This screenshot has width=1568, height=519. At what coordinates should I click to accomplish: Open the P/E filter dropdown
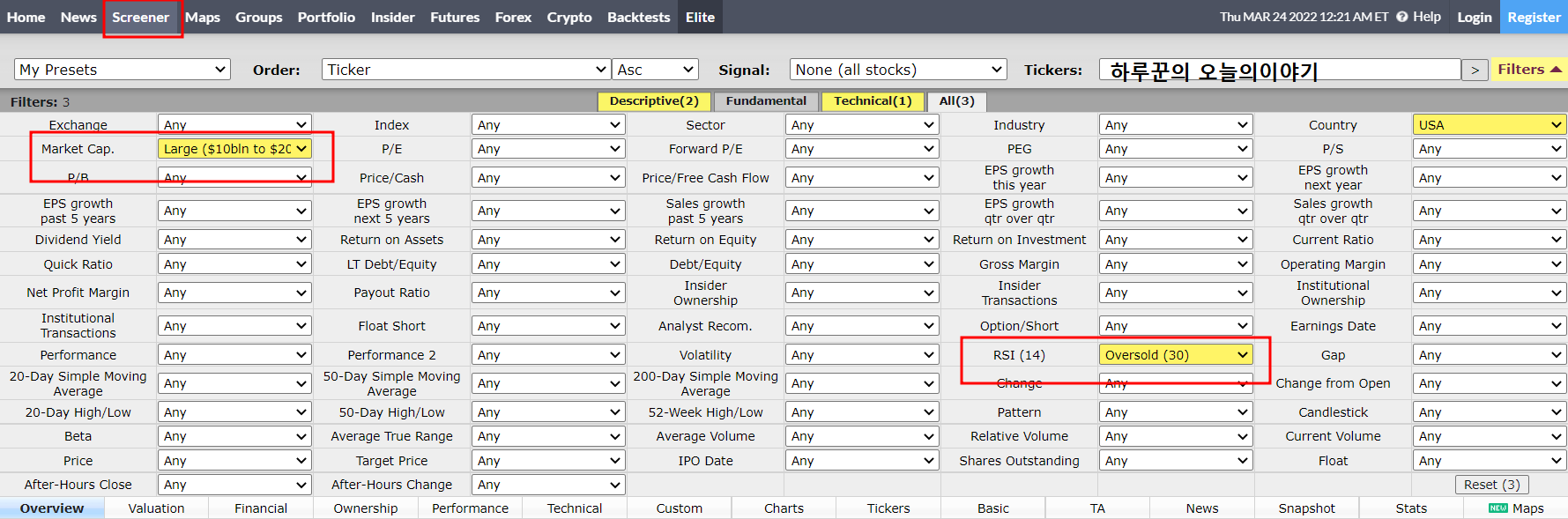(x=548, y=149)
